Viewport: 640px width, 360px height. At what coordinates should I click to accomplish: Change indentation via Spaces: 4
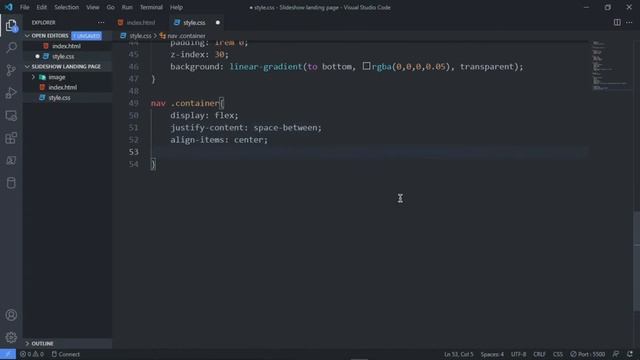[492, 354]
